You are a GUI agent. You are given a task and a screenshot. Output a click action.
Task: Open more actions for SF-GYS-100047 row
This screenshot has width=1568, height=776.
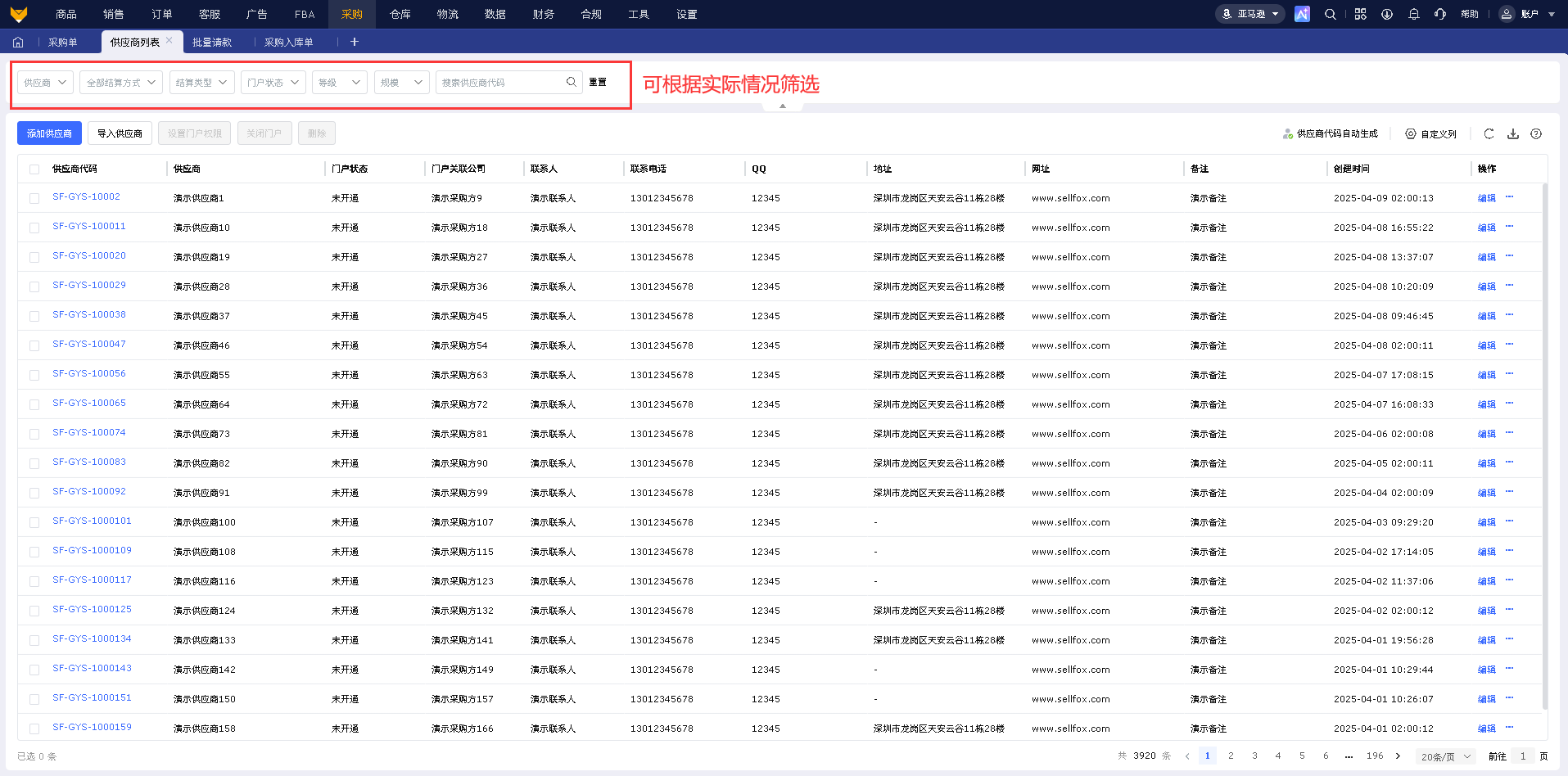1510,345
